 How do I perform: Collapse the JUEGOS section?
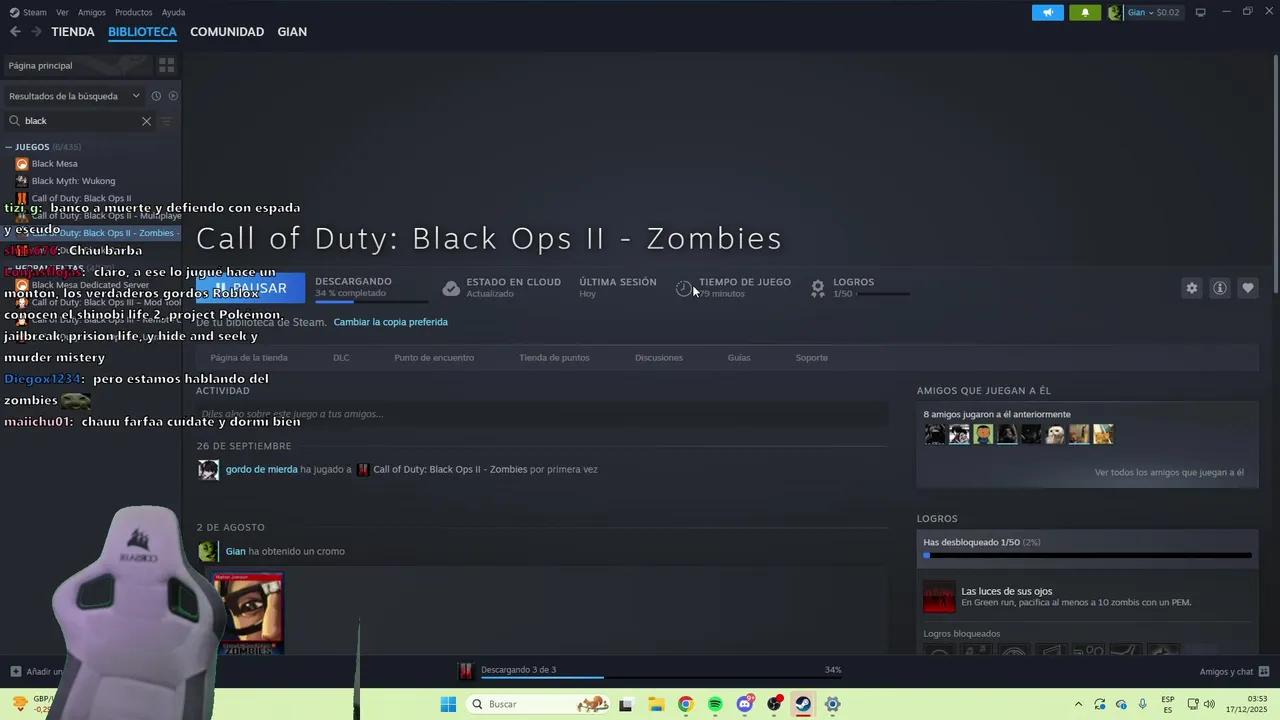coord(9,147)
